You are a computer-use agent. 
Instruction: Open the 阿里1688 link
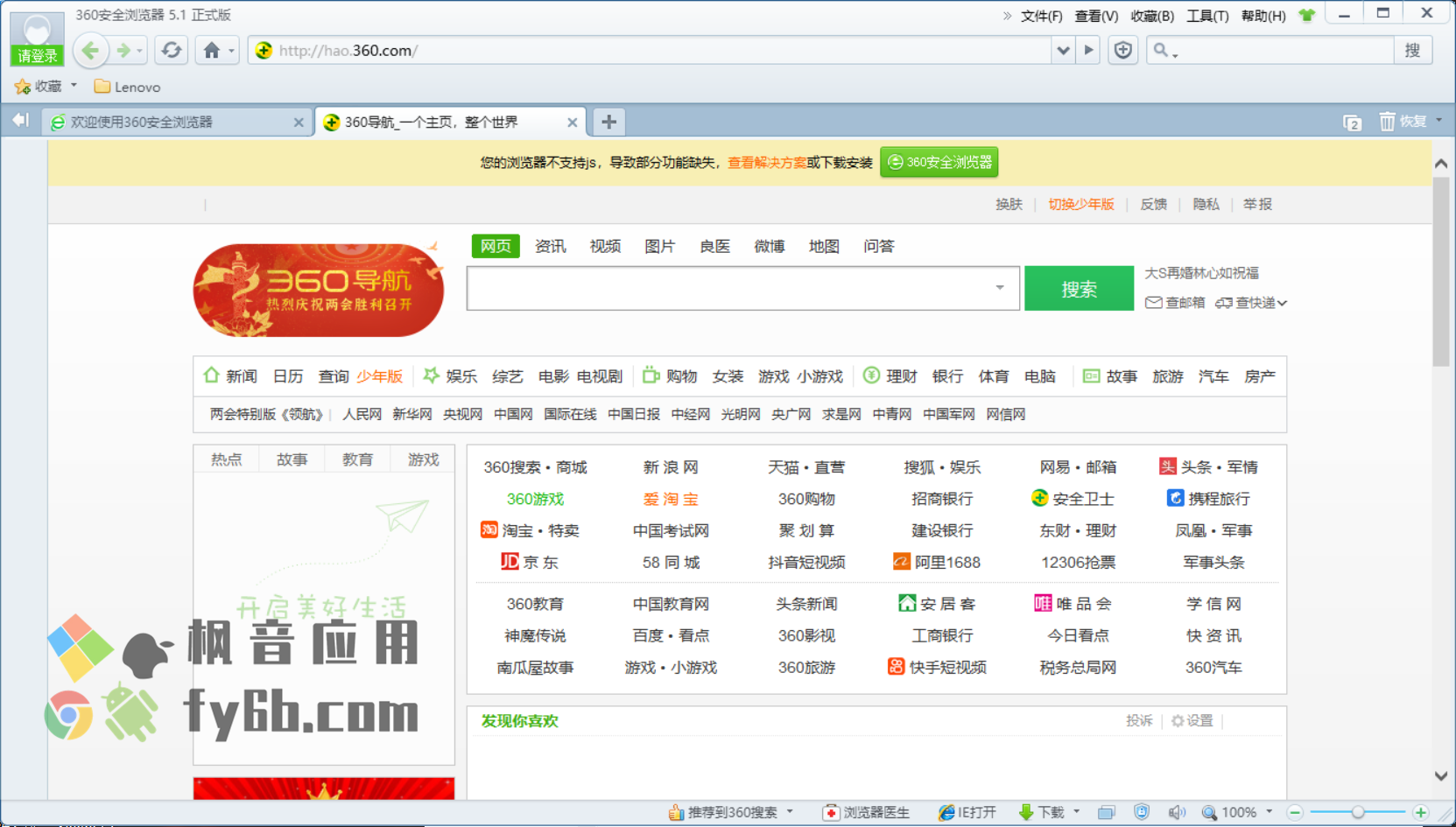(x=936, y=562)
